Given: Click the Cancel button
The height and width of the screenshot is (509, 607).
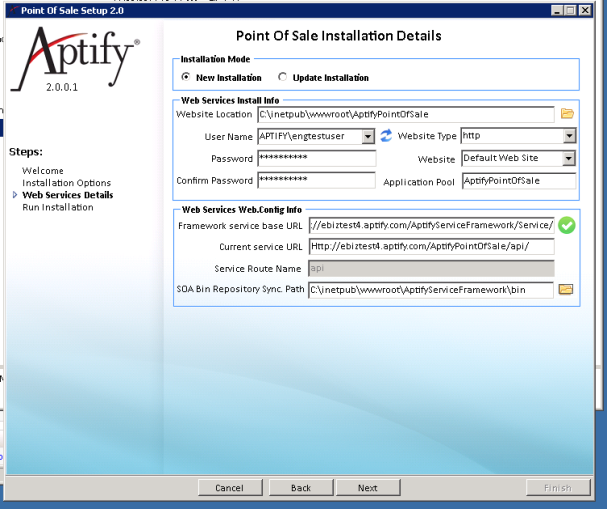Looking at the screenshot, I should tap(230, 488).
